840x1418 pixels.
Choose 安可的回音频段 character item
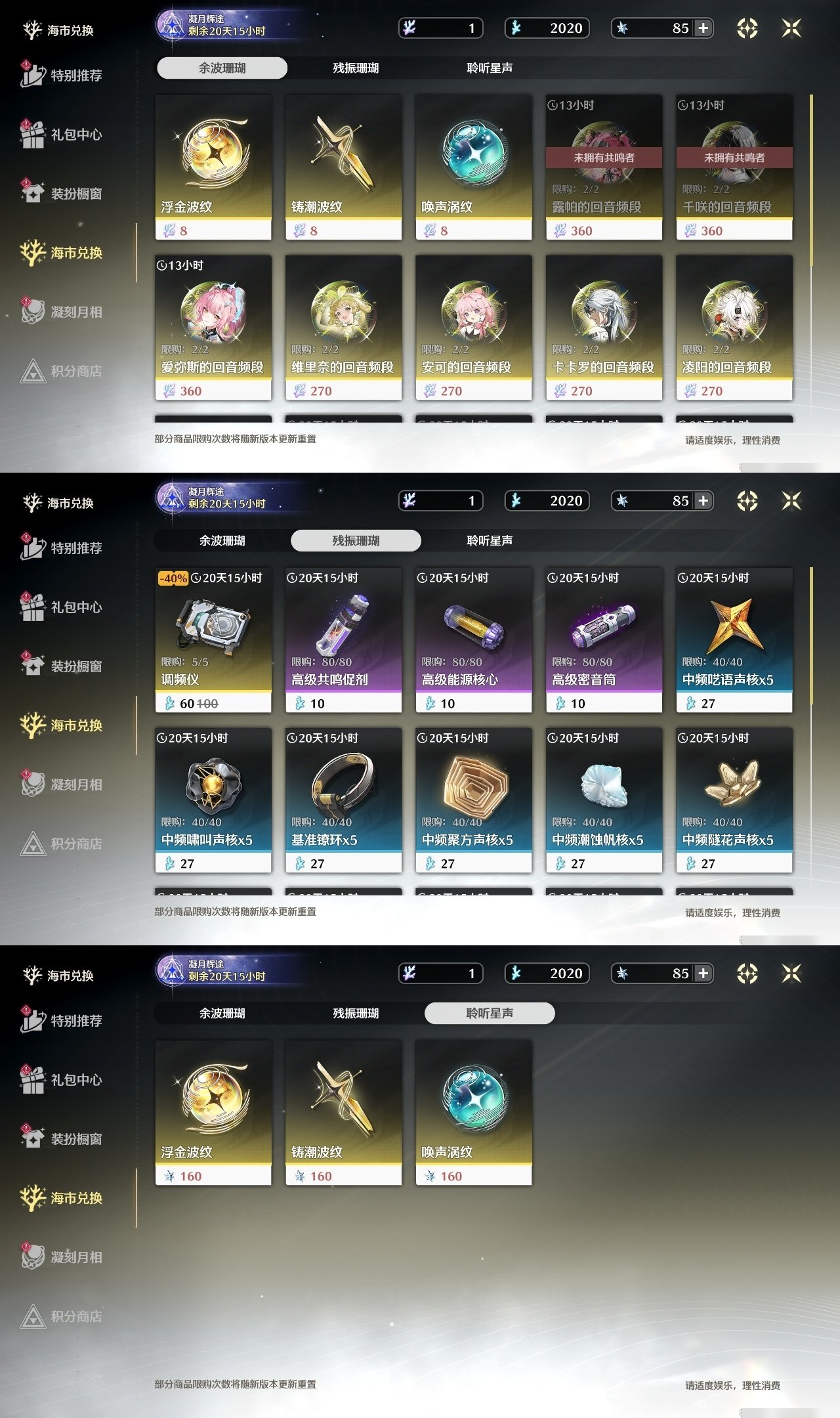point(474,328)
